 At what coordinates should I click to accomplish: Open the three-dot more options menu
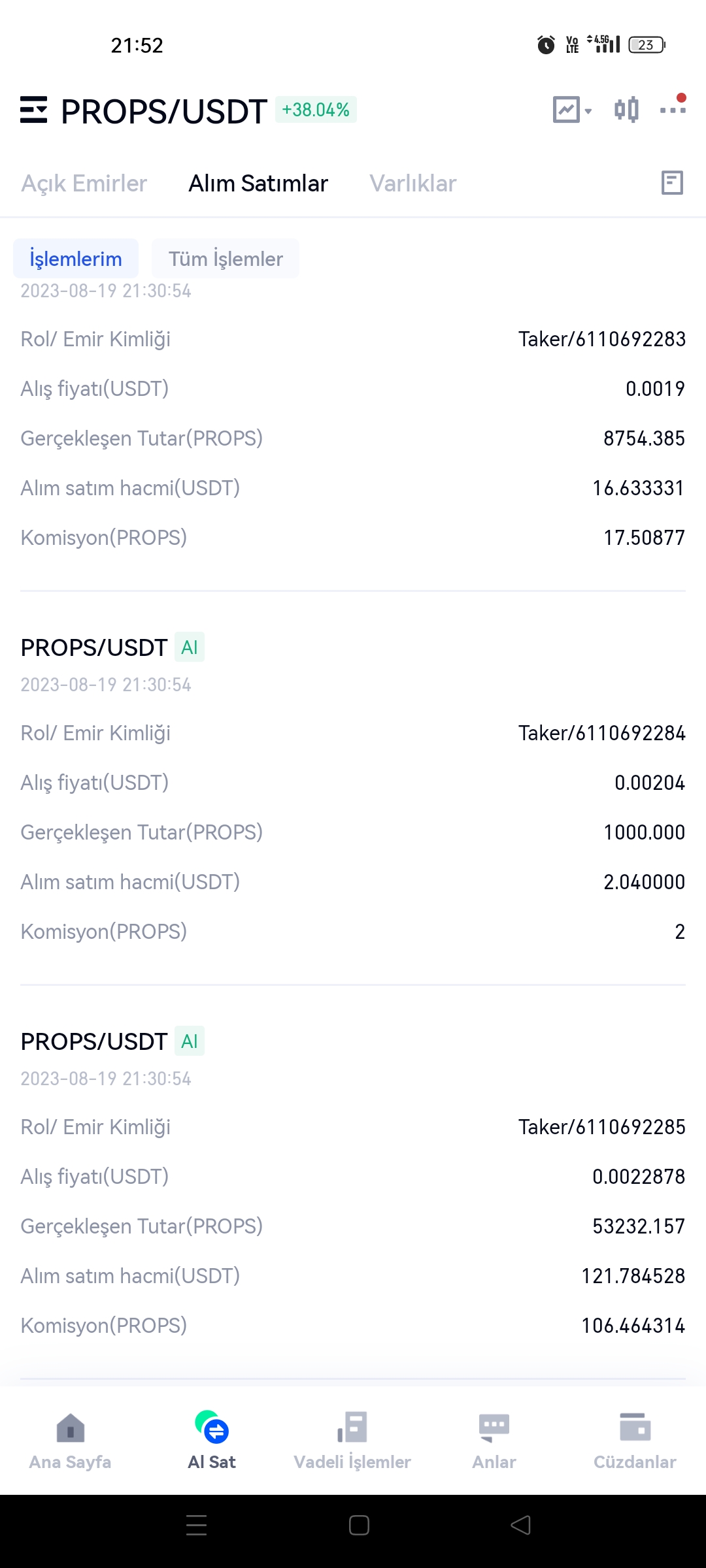point(673,108)
